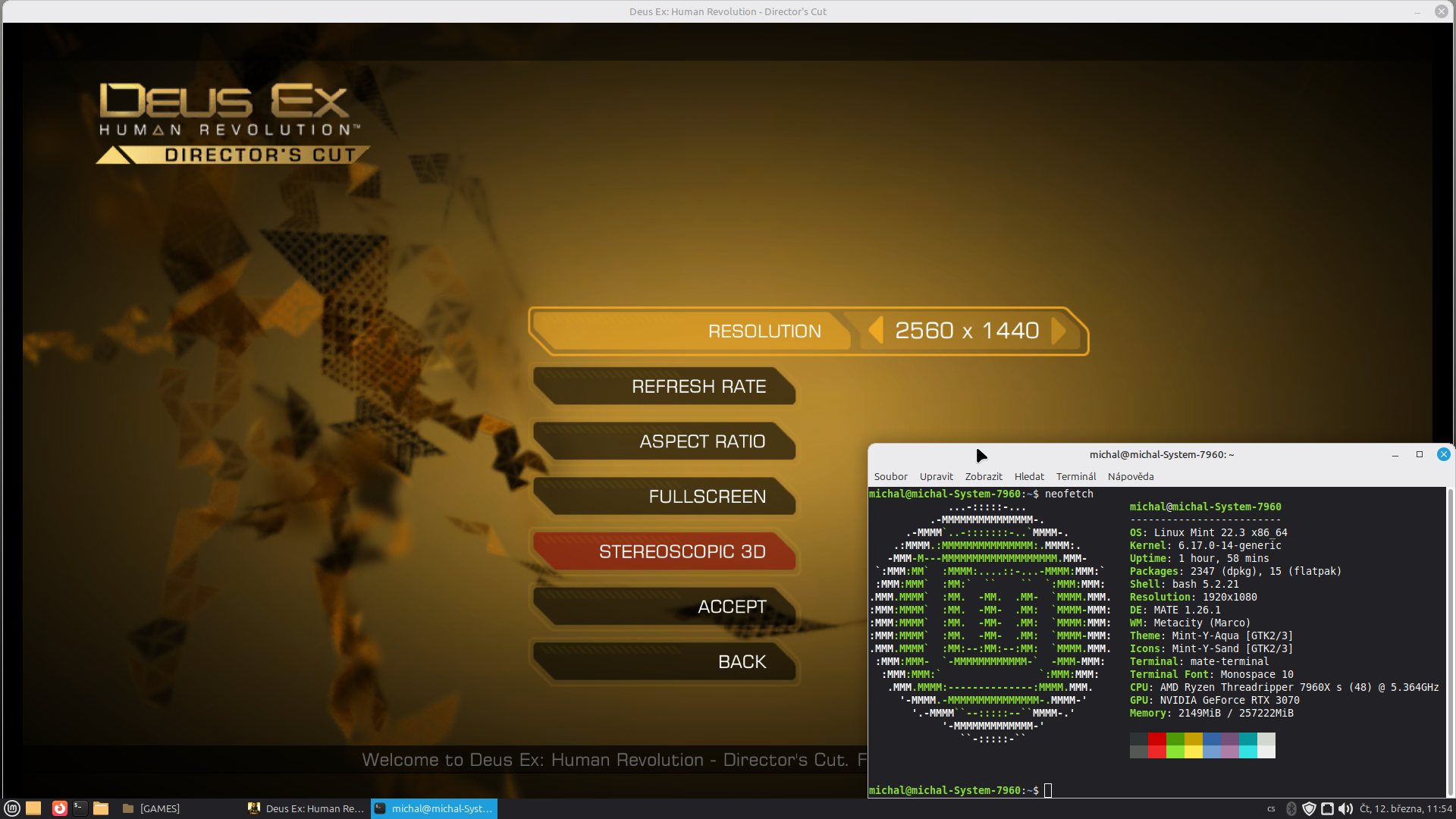Click the right resolution arrow

[1059, 331]
